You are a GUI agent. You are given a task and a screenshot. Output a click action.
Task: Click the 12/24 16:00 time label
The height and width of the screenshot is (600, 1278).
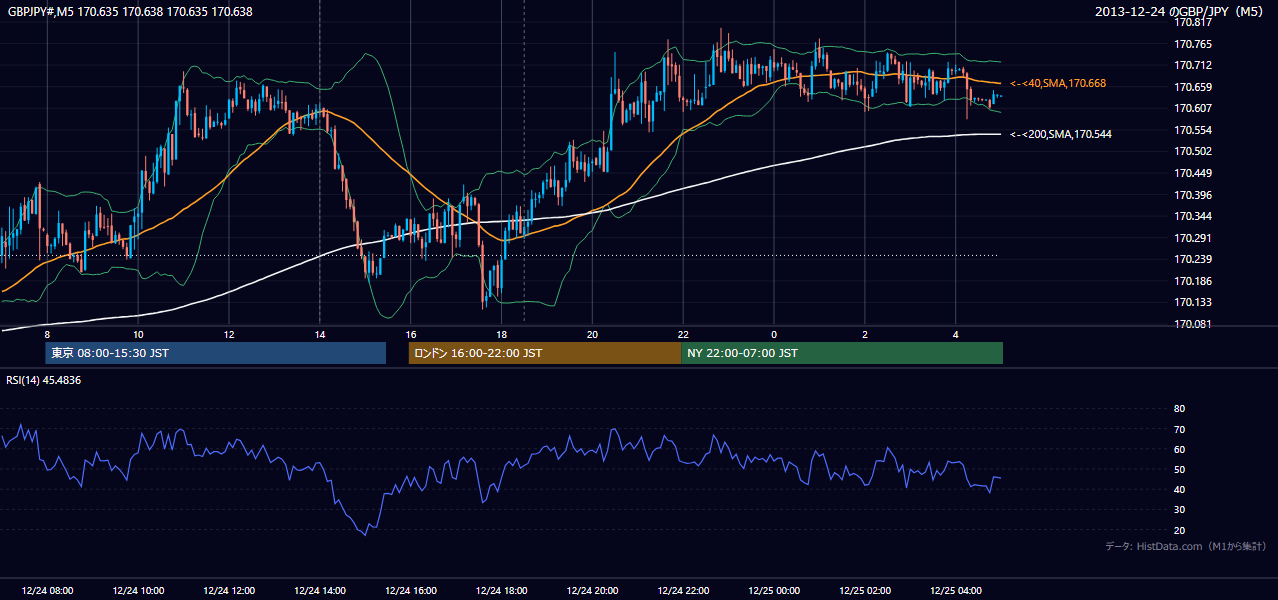tap(411, 591)
